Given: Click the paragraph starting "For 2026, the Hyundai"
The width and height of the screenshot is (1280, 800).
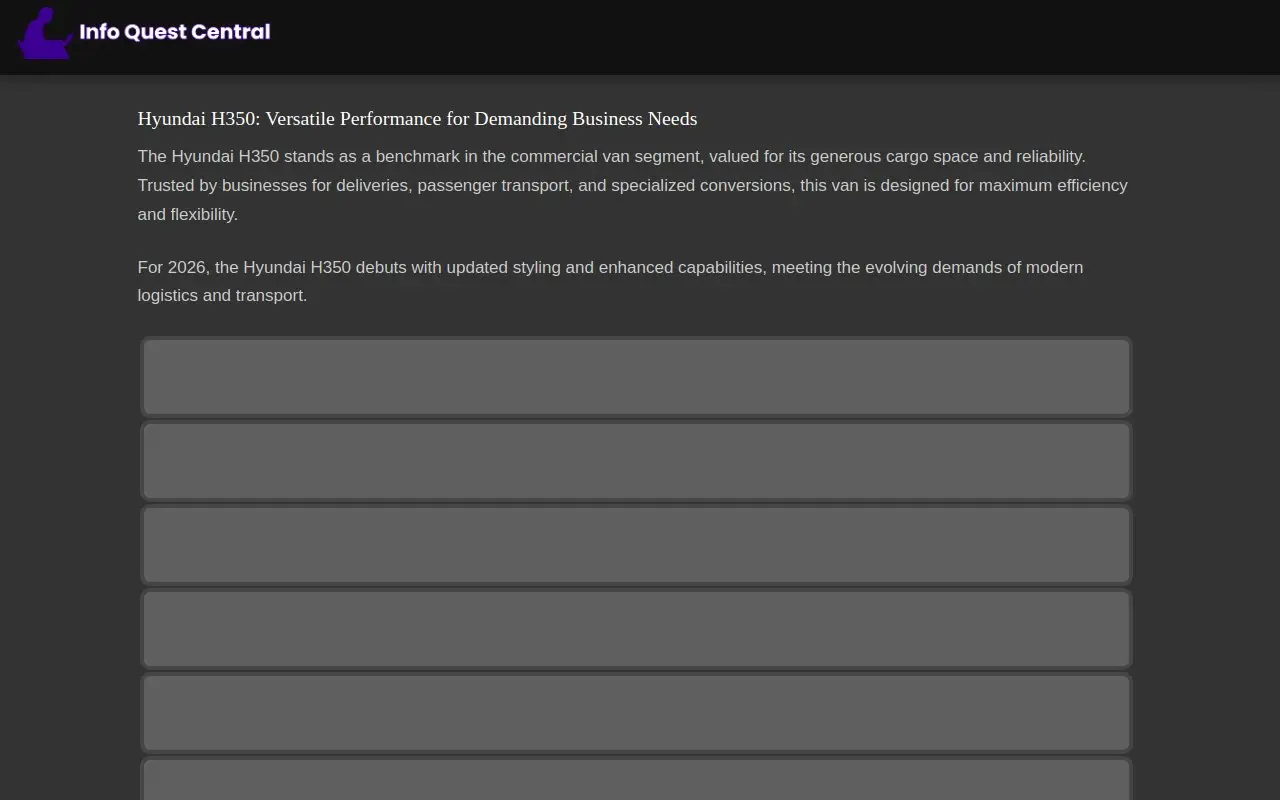Looking at the screenshot, I should click(x=611, y=281).
